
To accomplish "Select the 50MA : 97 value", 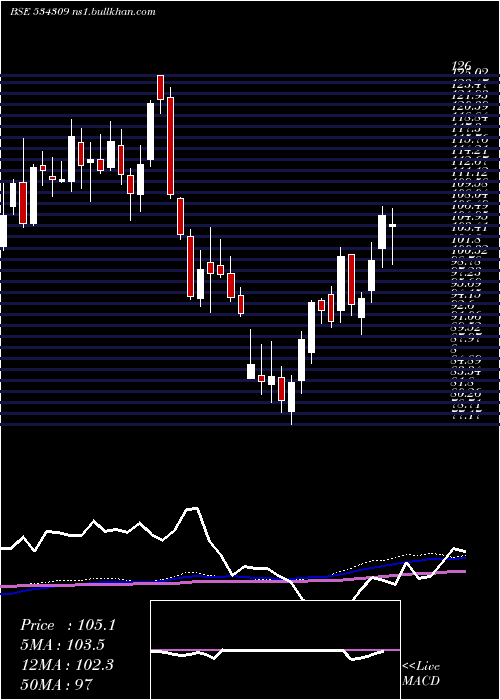I will pyautogui.click(x=57, y=684).
